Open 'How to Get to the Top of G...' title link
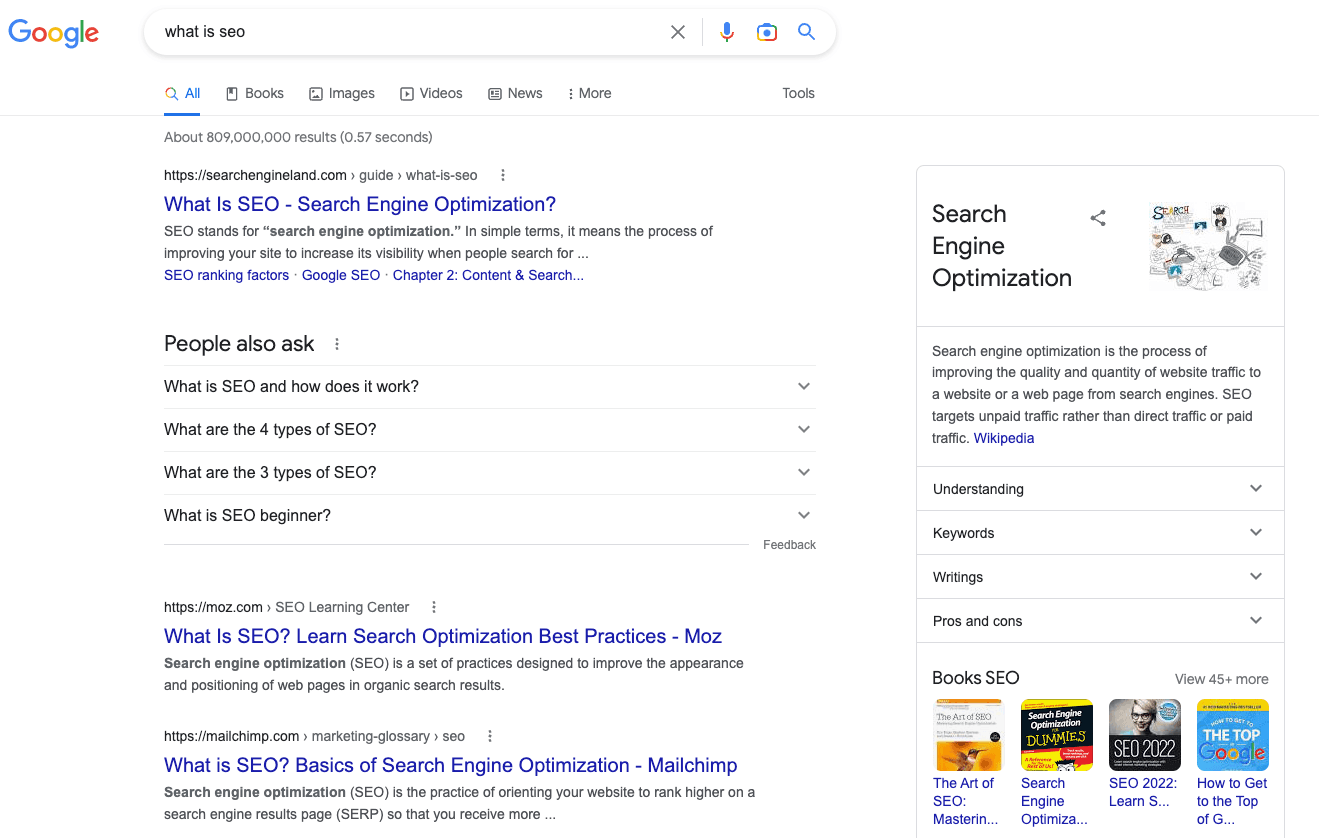Image resolution: width=1319 pixels, height=838 pixels. pyautogui.click(x=1232, y=801)
